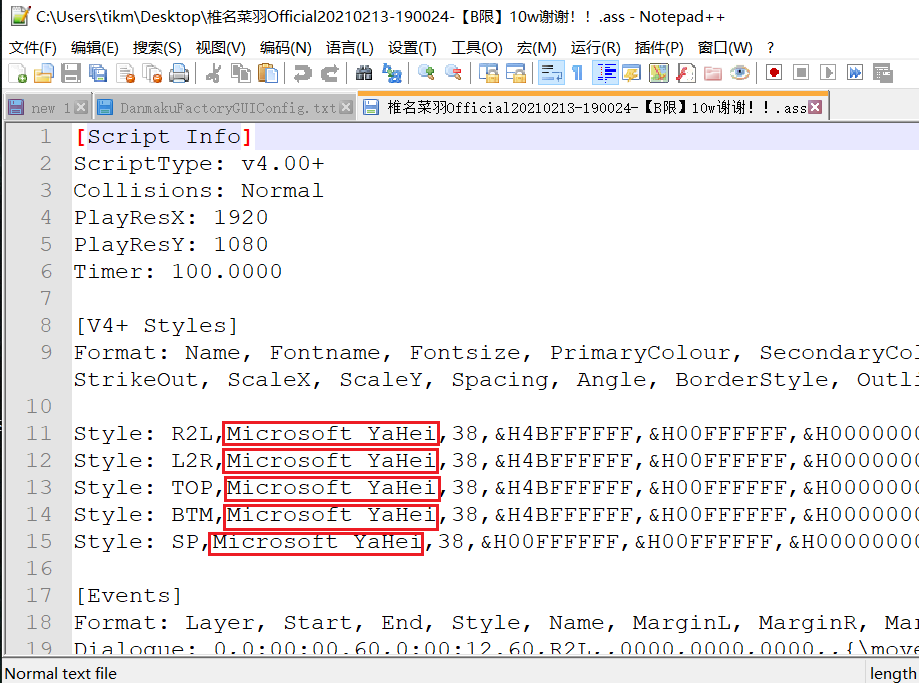This screenshot has width=919, height=683.
Task: Toggle Word Wrap on the toolbar
Action: pos(552,73)
